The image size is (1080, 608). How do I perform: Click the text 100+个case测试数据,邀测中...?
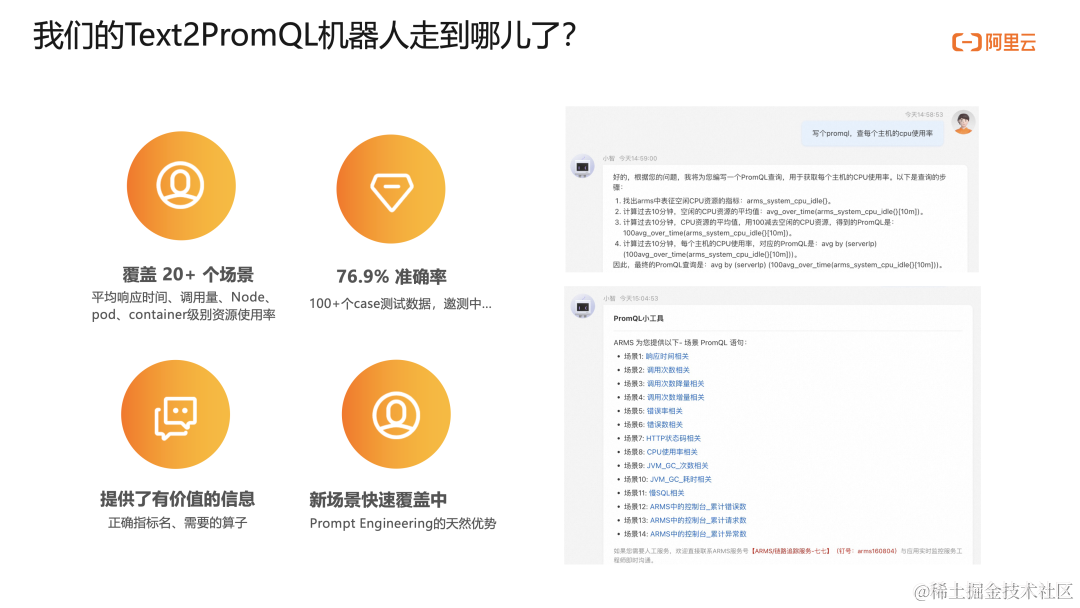400,304
